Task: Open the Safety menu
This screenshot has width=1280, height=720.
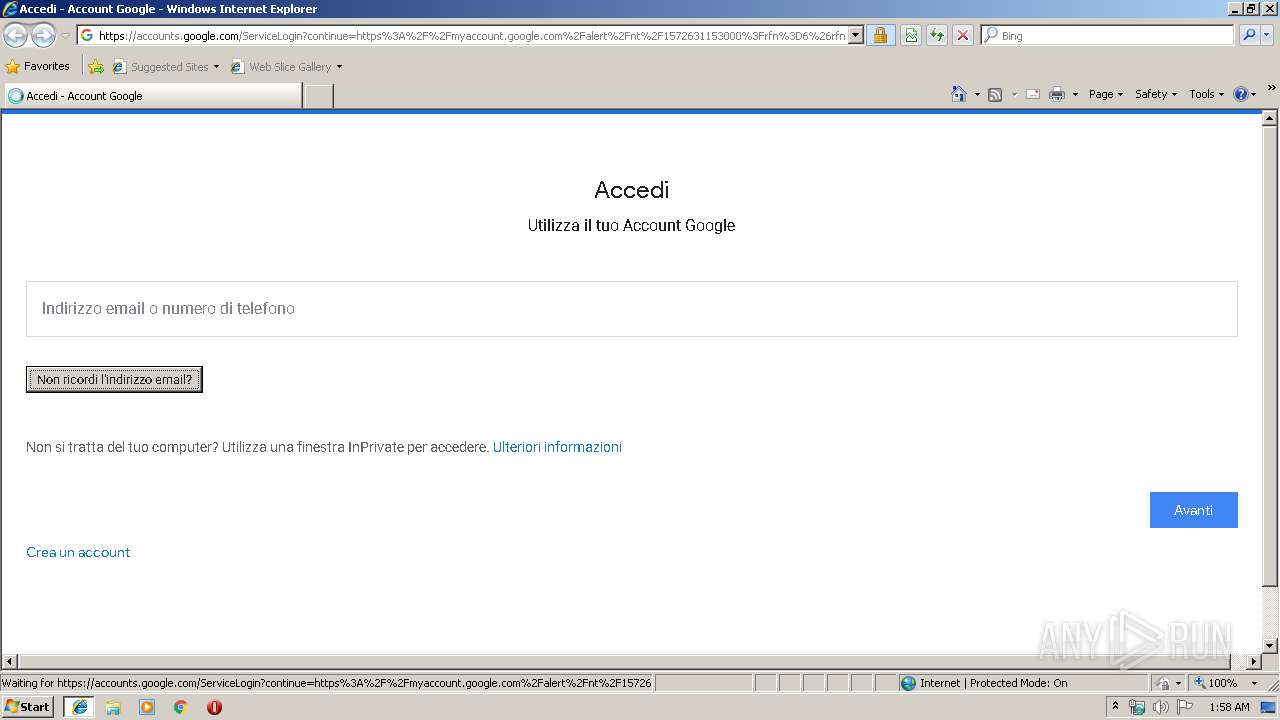Action: [1156, 94]
